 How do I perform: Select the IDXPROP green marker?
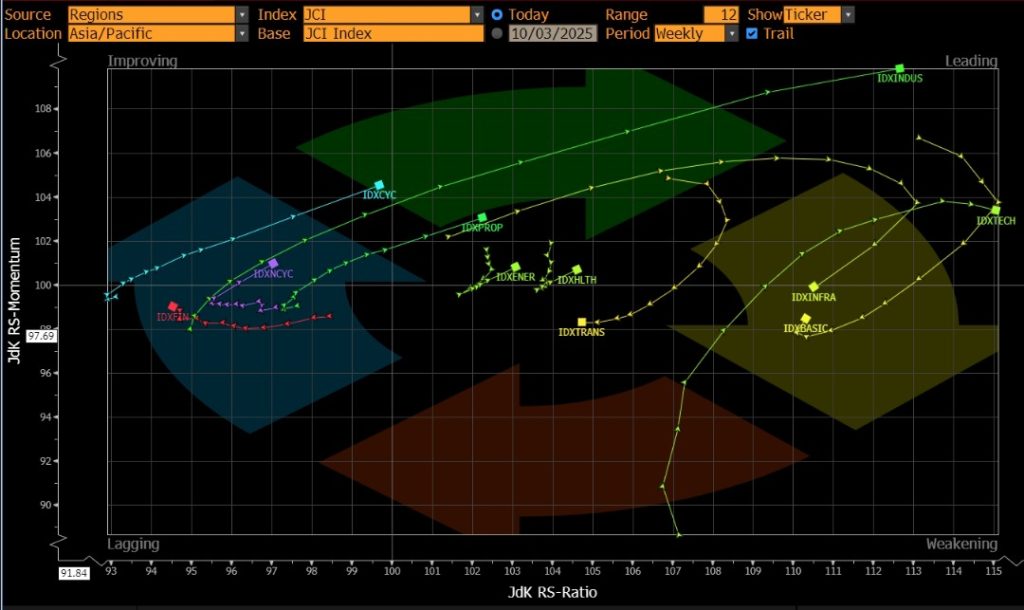482,217
